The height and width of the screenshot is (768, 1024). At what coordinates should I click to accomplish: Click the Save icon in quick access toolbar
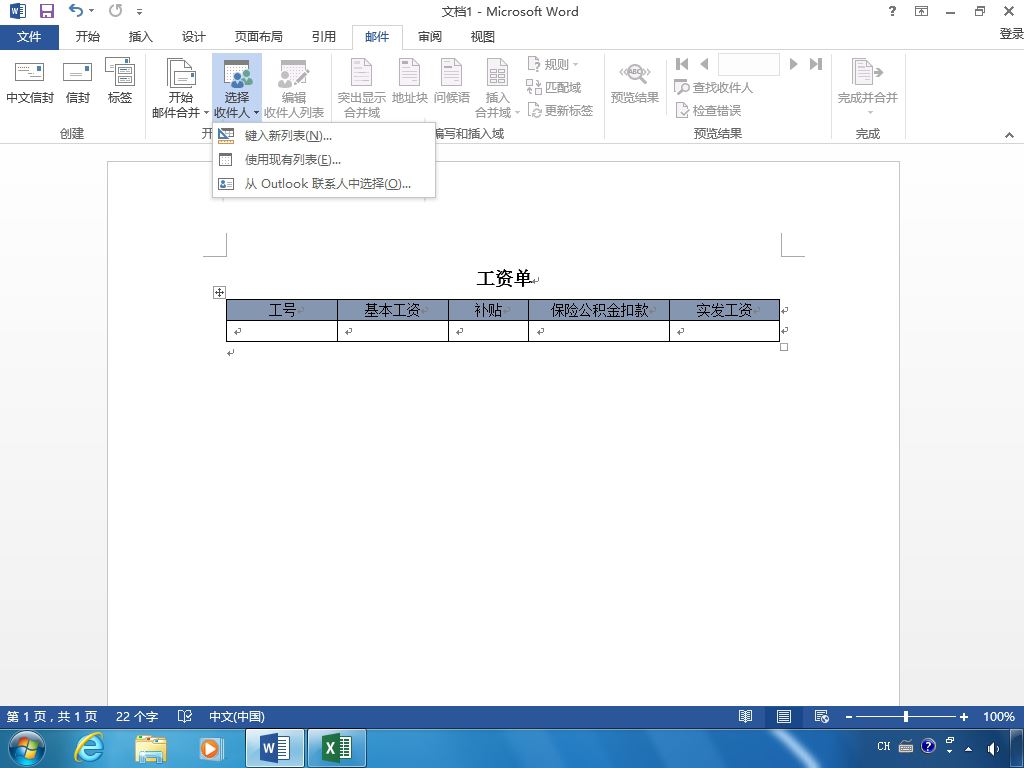pos(46,11)
